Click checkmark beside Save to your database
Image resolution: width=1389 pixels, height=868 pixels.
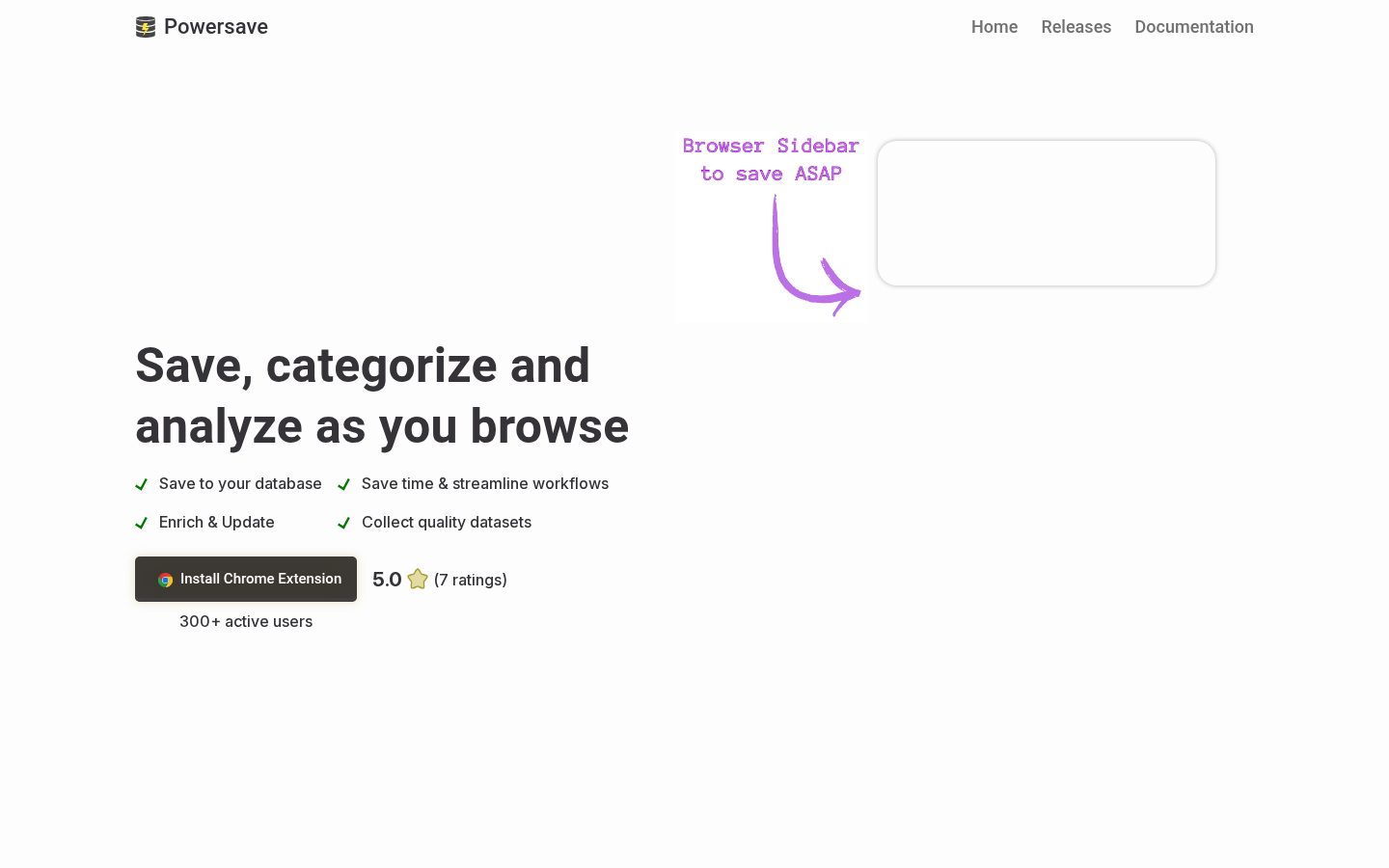coord(141,484)
